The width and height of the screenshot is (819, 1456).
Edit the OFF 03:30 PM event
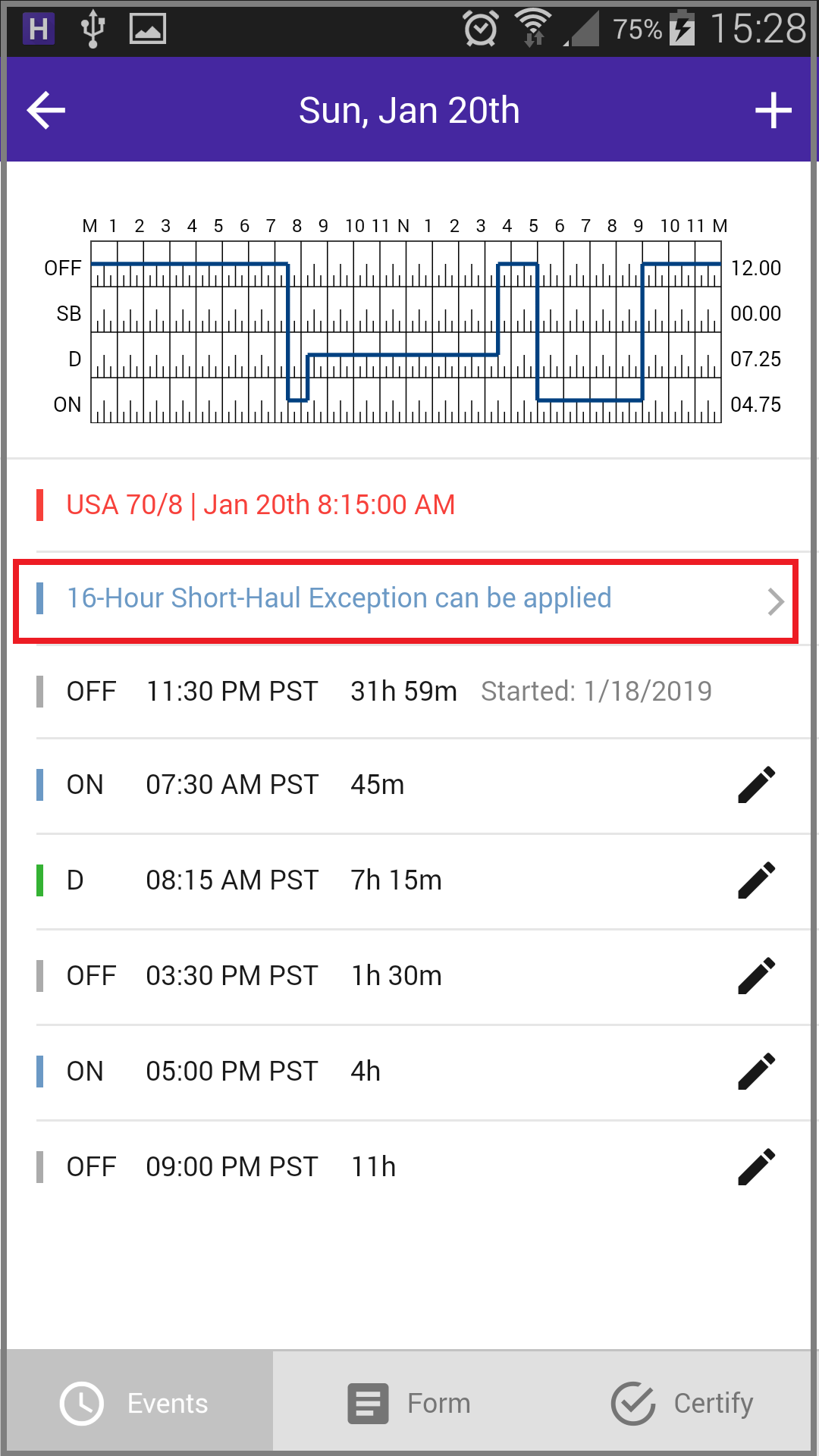(757, 976)
